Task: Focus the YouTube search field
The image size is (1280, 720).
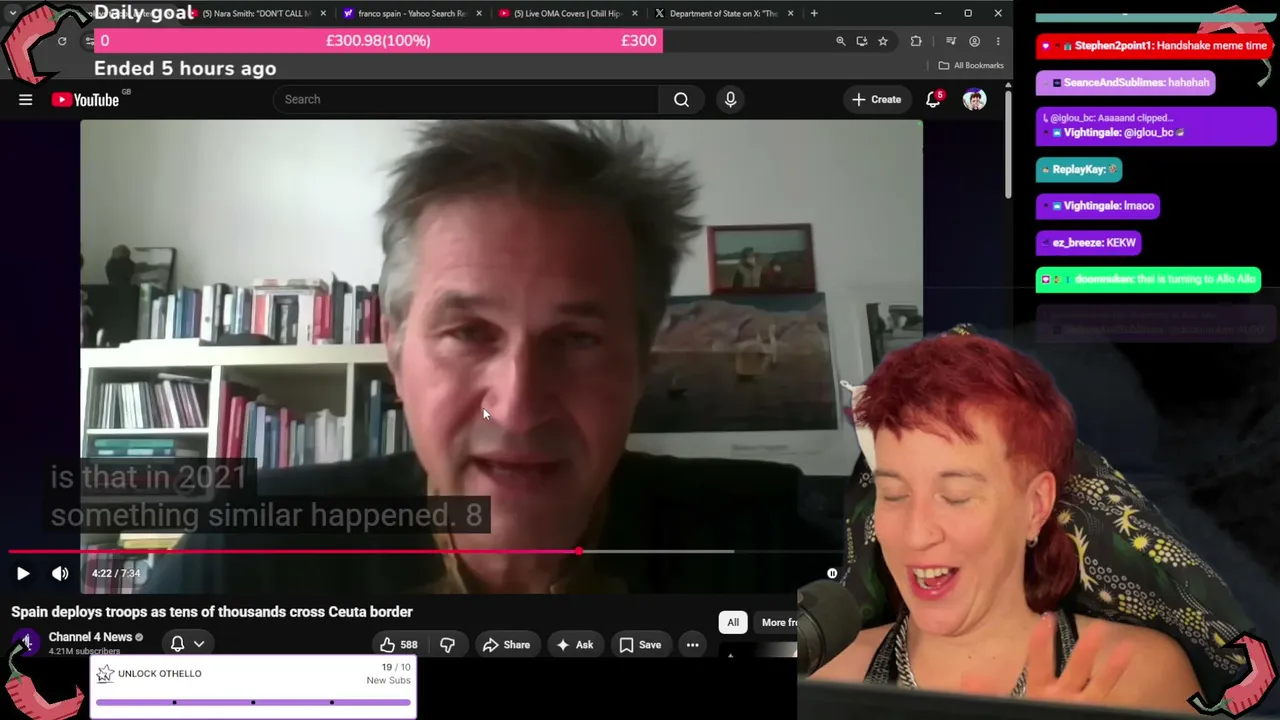Action: coord(466,99)
